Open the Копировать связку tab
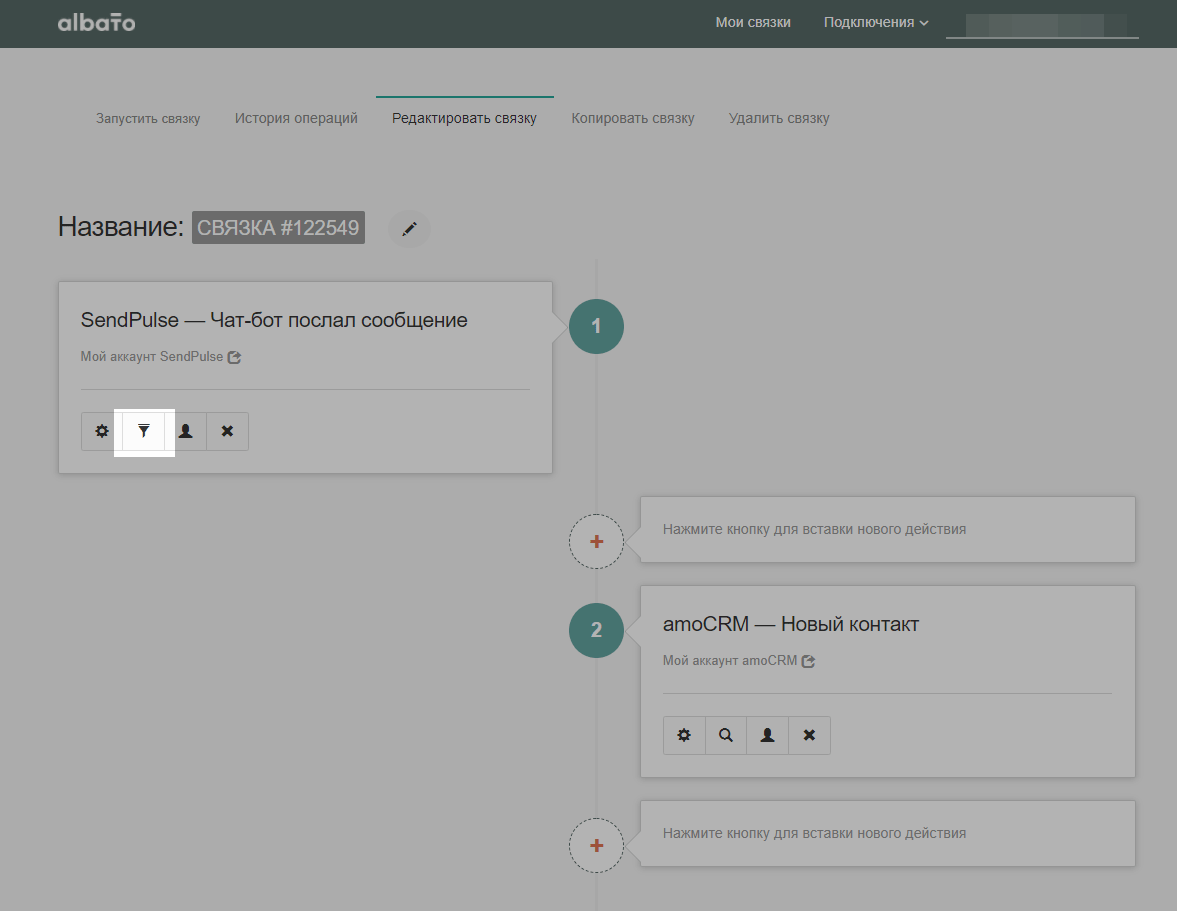 633,119
